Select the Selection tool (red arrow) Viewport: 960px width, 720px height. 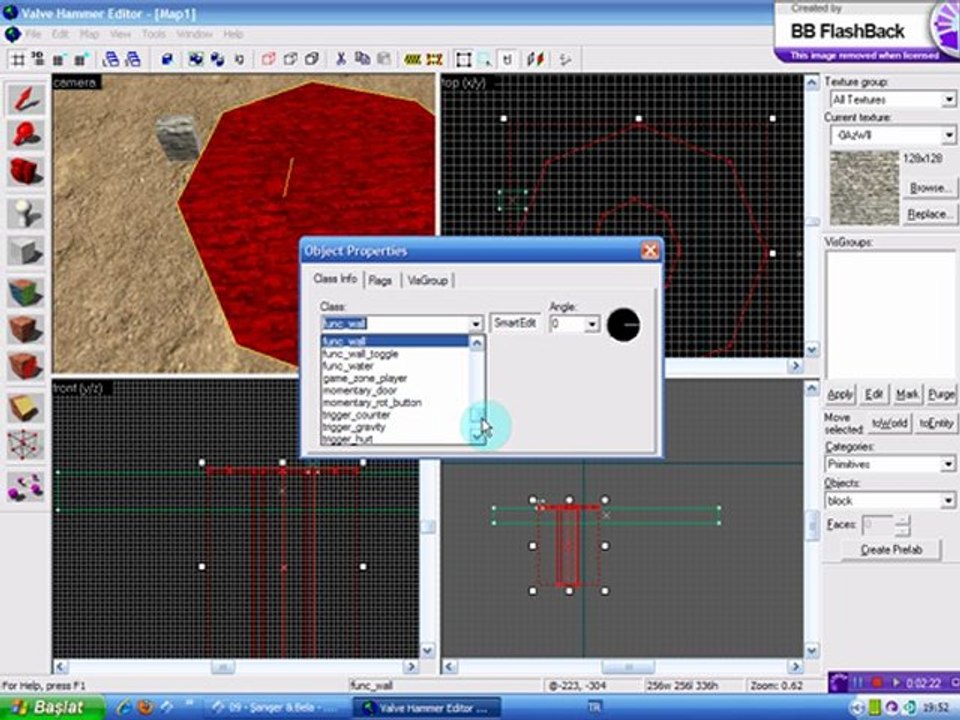click(x=26, y=99)
